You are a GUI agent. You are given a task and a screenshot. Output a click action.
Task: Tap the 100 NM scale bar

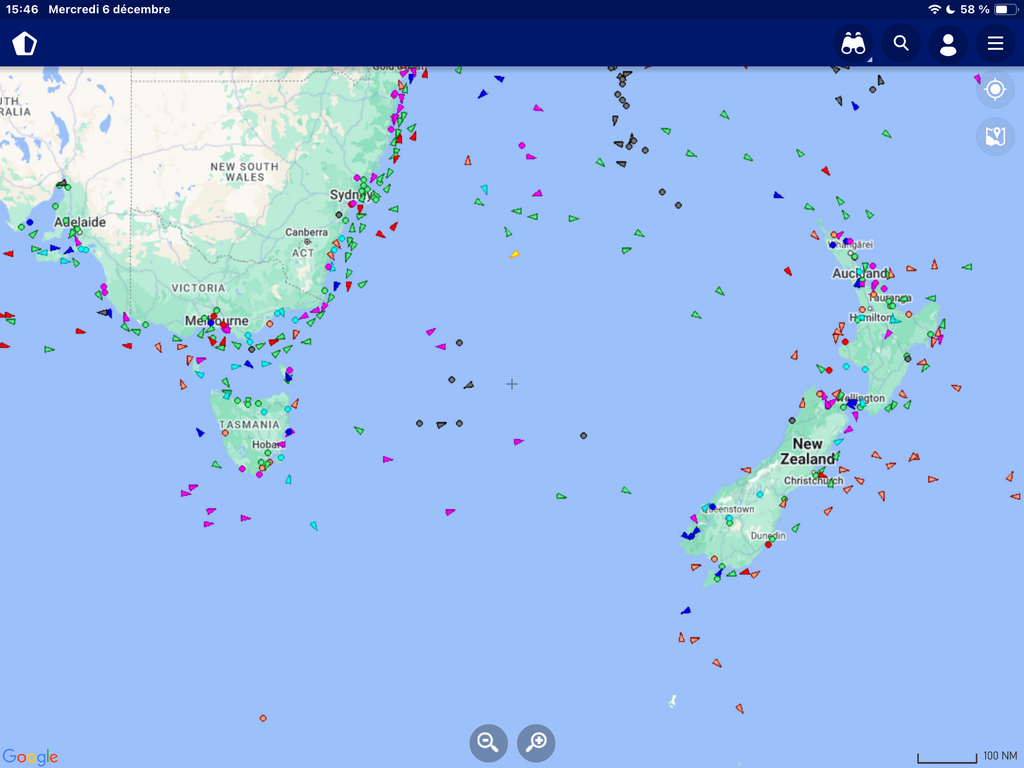click(x=967, y=756)
